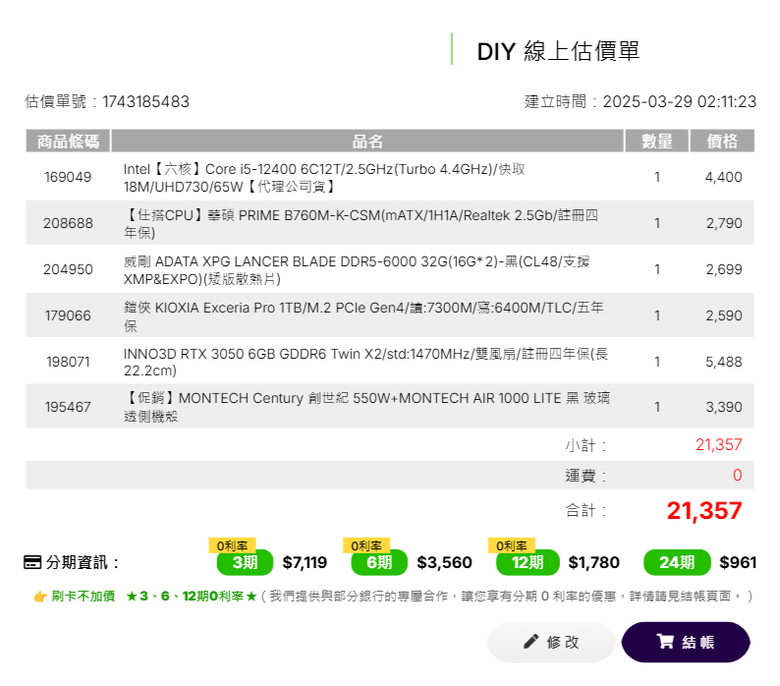780x686 pixels.
Task: Click barcode 198071
Action: point(68,362)
